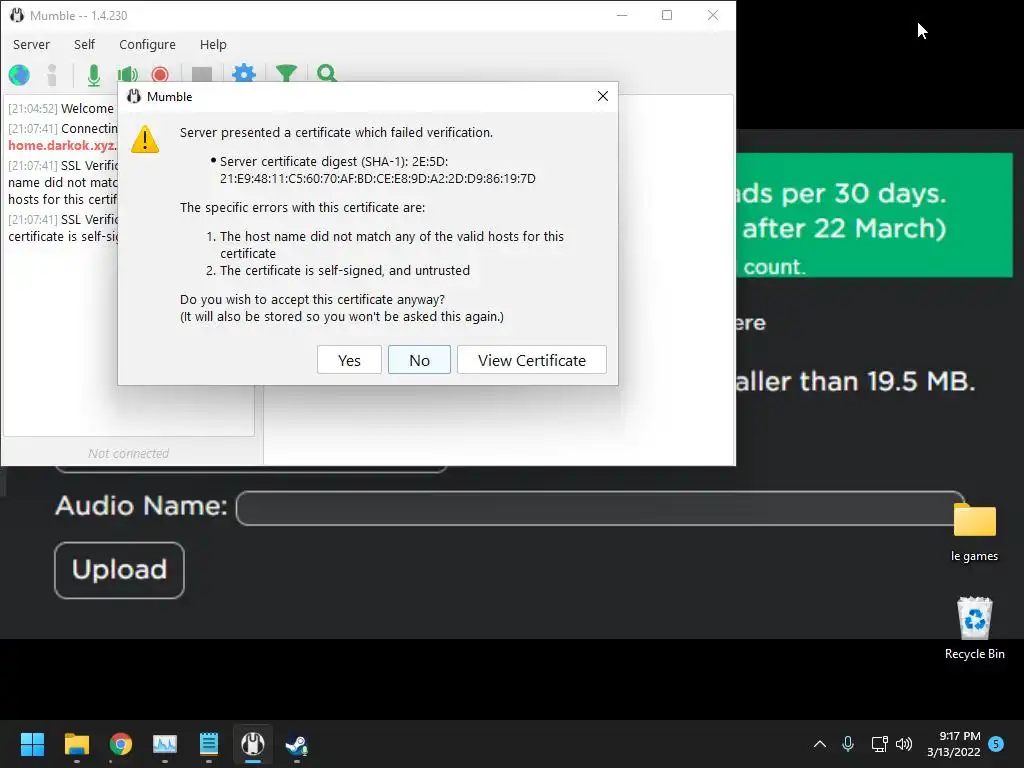Open Steam from taskbar
This screenshot has width=1024, height=768.
[296, 744]
